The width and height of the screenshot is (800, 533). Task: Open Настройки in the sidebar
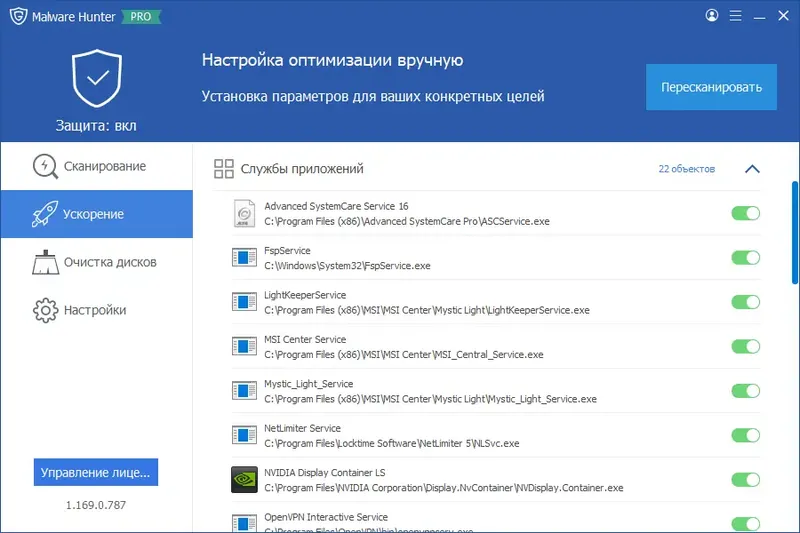96,310
